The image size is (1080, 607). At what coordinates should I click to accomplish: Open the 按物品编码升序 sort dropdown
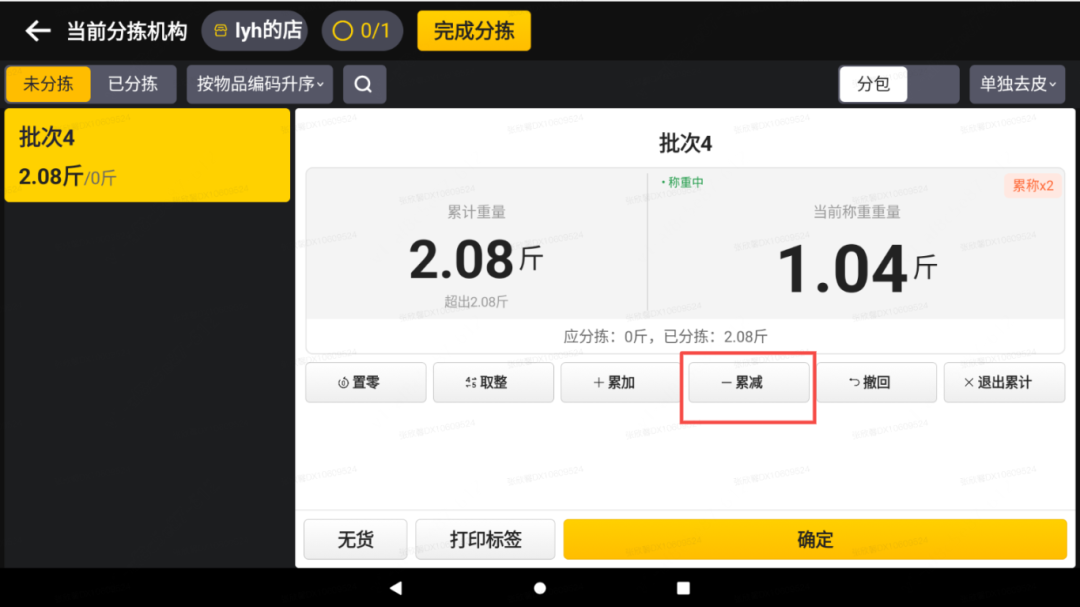(x=259, y=84)
